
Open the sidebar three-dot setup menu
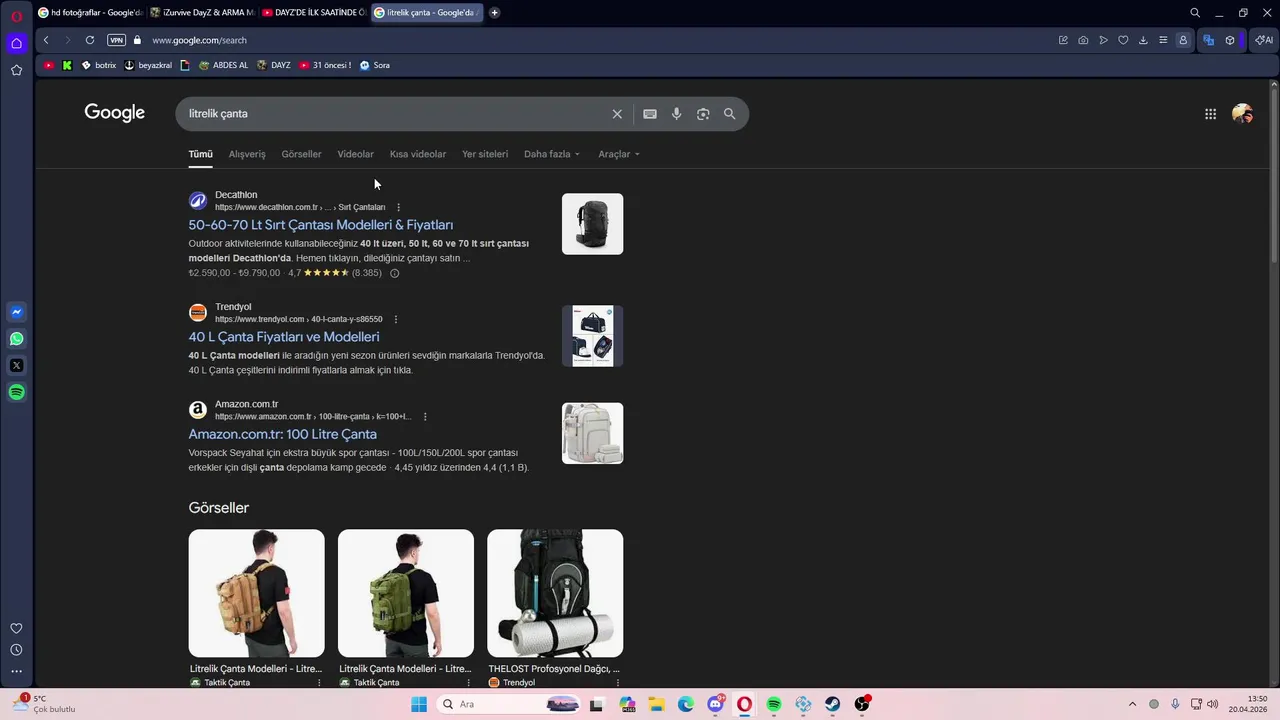point(16,671)
